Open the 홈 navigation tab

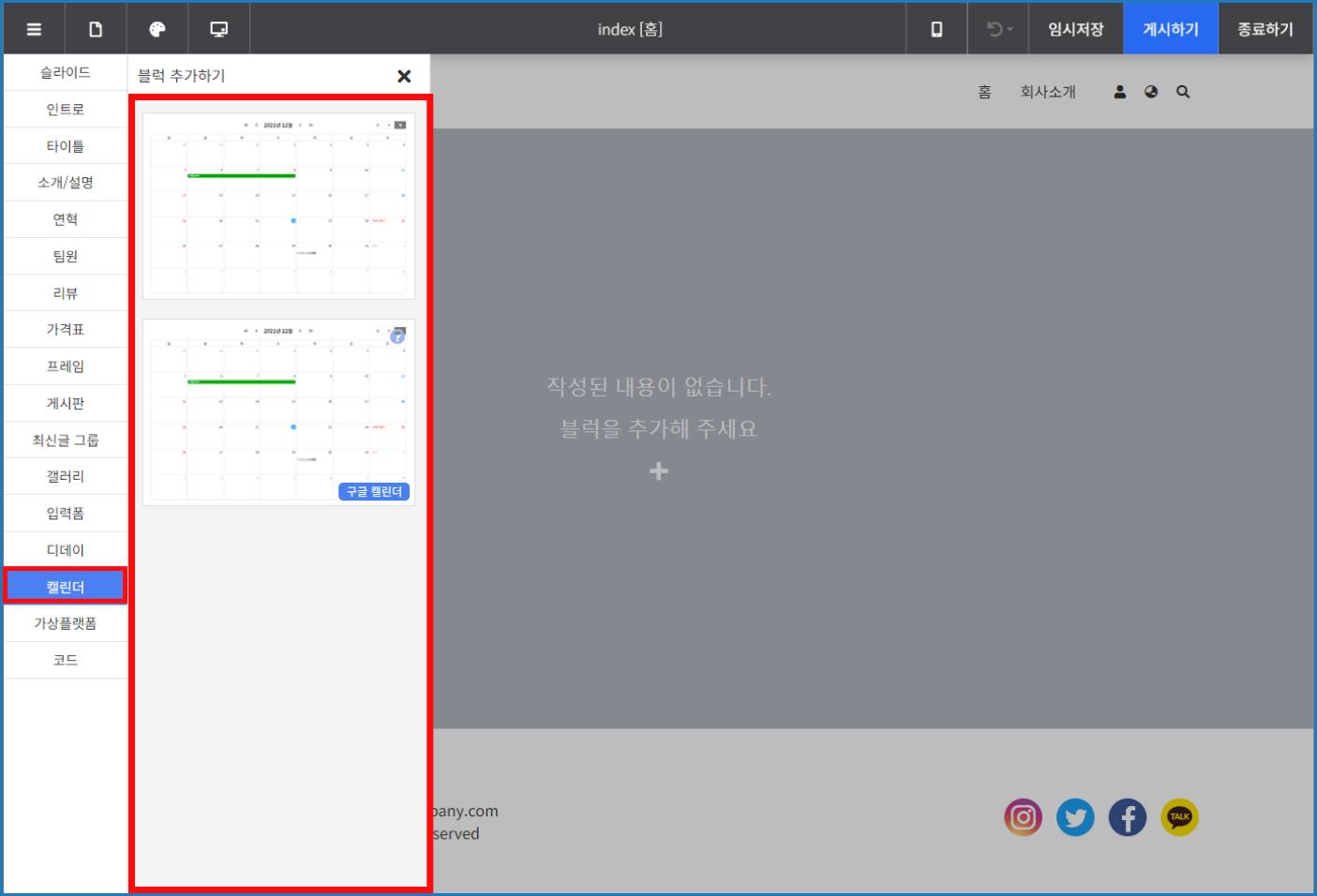pos(984,91)
